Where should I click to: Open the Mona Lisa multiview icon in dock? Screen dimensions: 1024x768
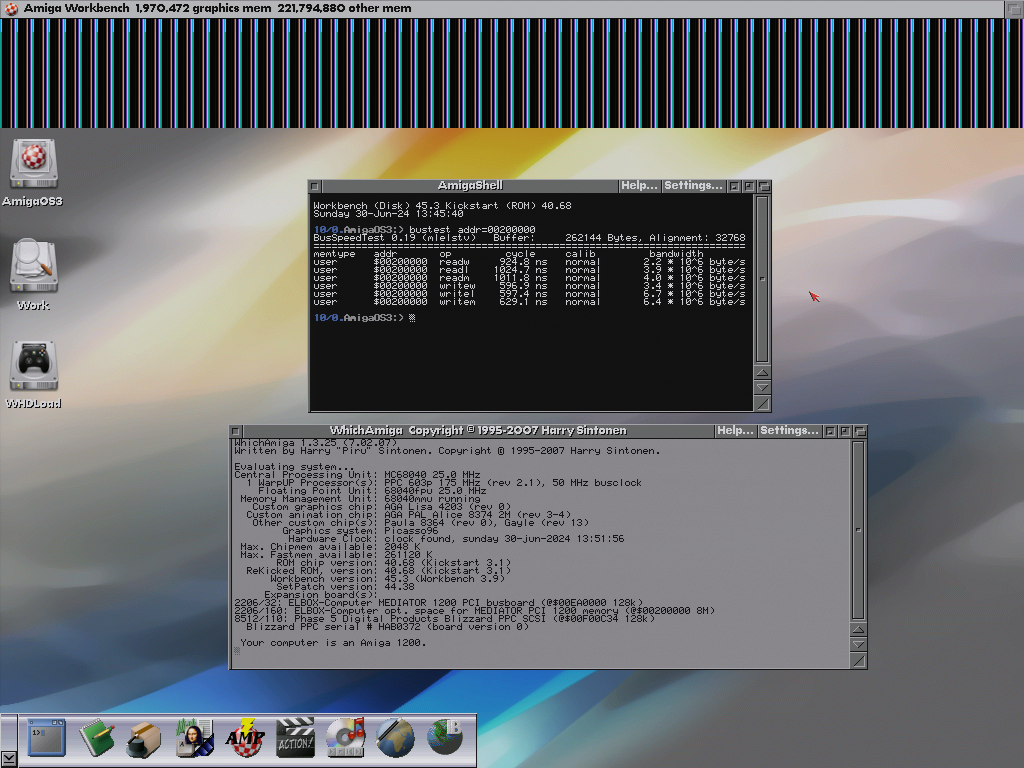194,738
